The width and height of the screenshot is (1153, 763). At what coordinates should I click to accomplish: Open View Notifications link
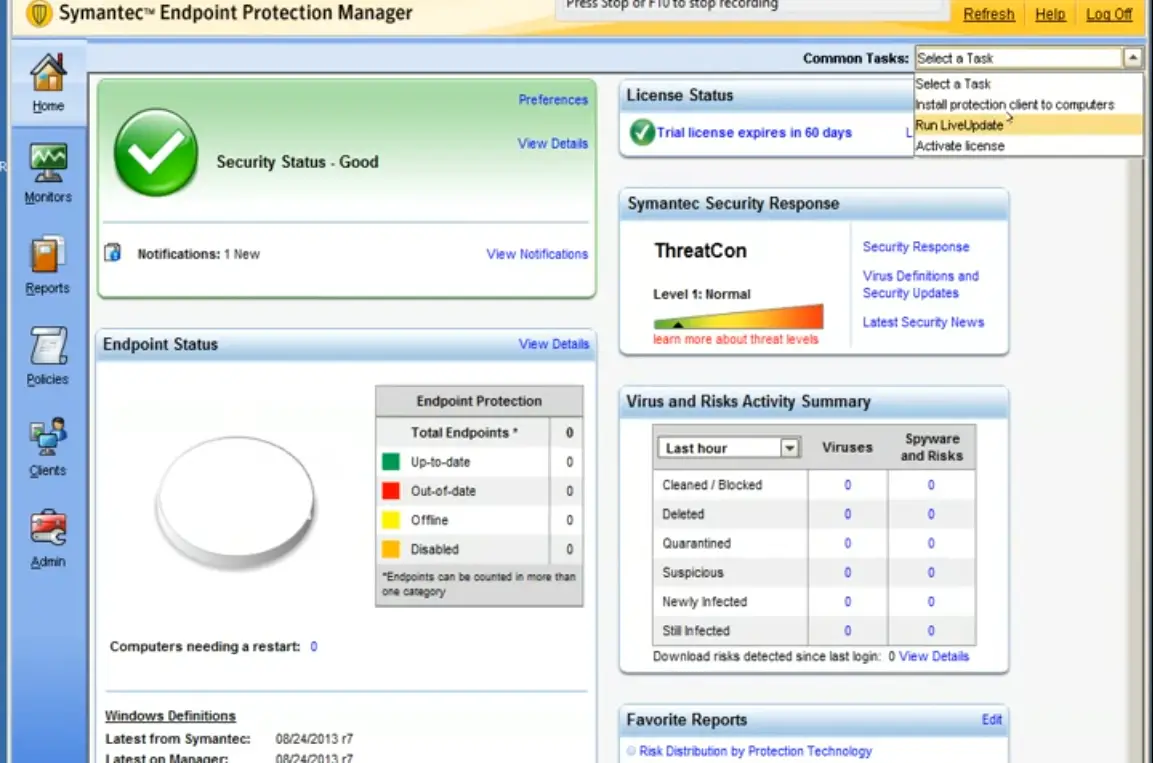click(538, 254)
